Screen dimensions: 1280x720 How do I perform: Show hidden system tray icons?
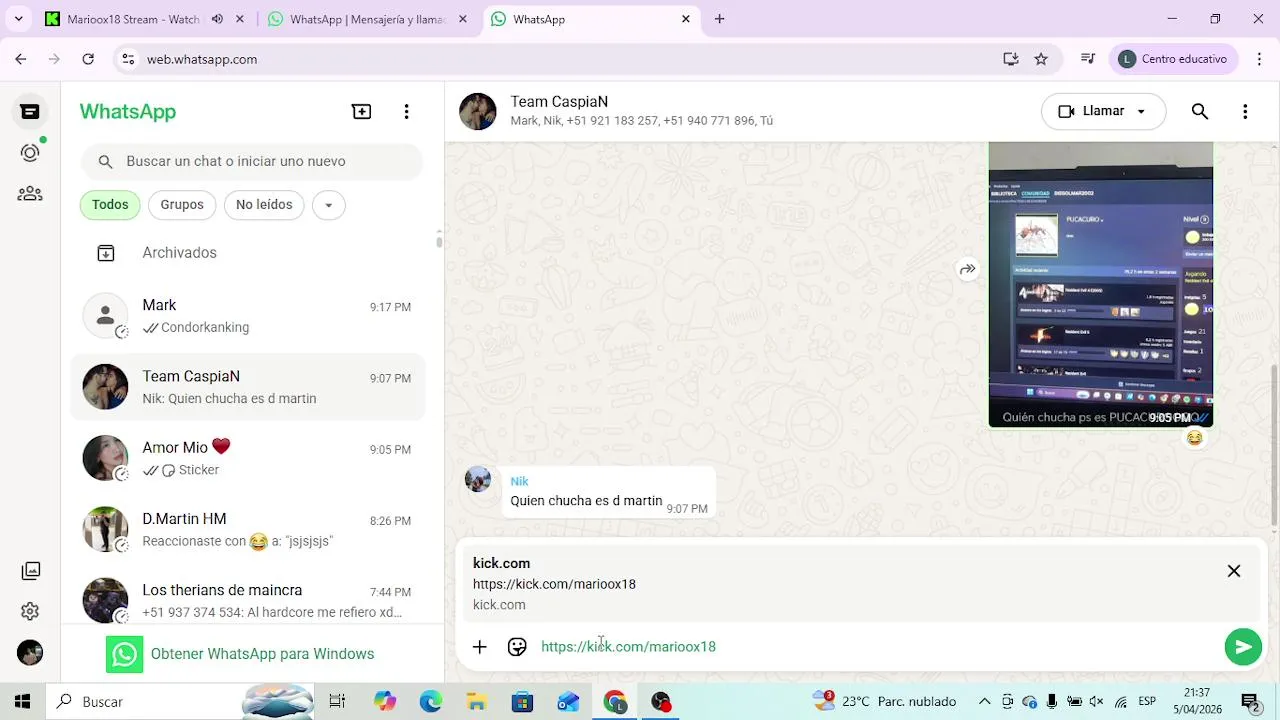[984, 702]
